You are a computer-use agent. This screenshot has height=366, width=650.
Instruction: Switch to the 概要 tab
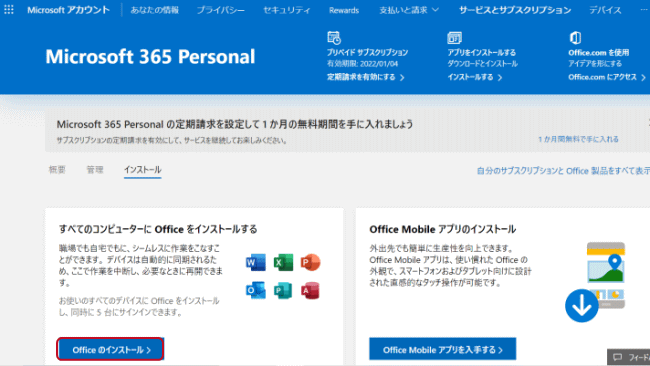(57, 170)
